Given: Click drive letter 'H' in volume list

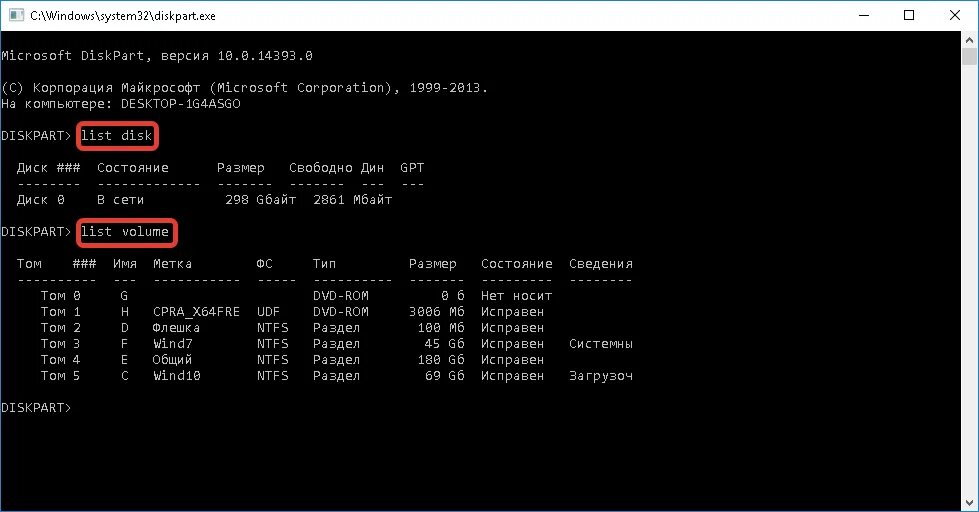Looking at the screenshot, I should pyautogui.click(x=125, y=312).
